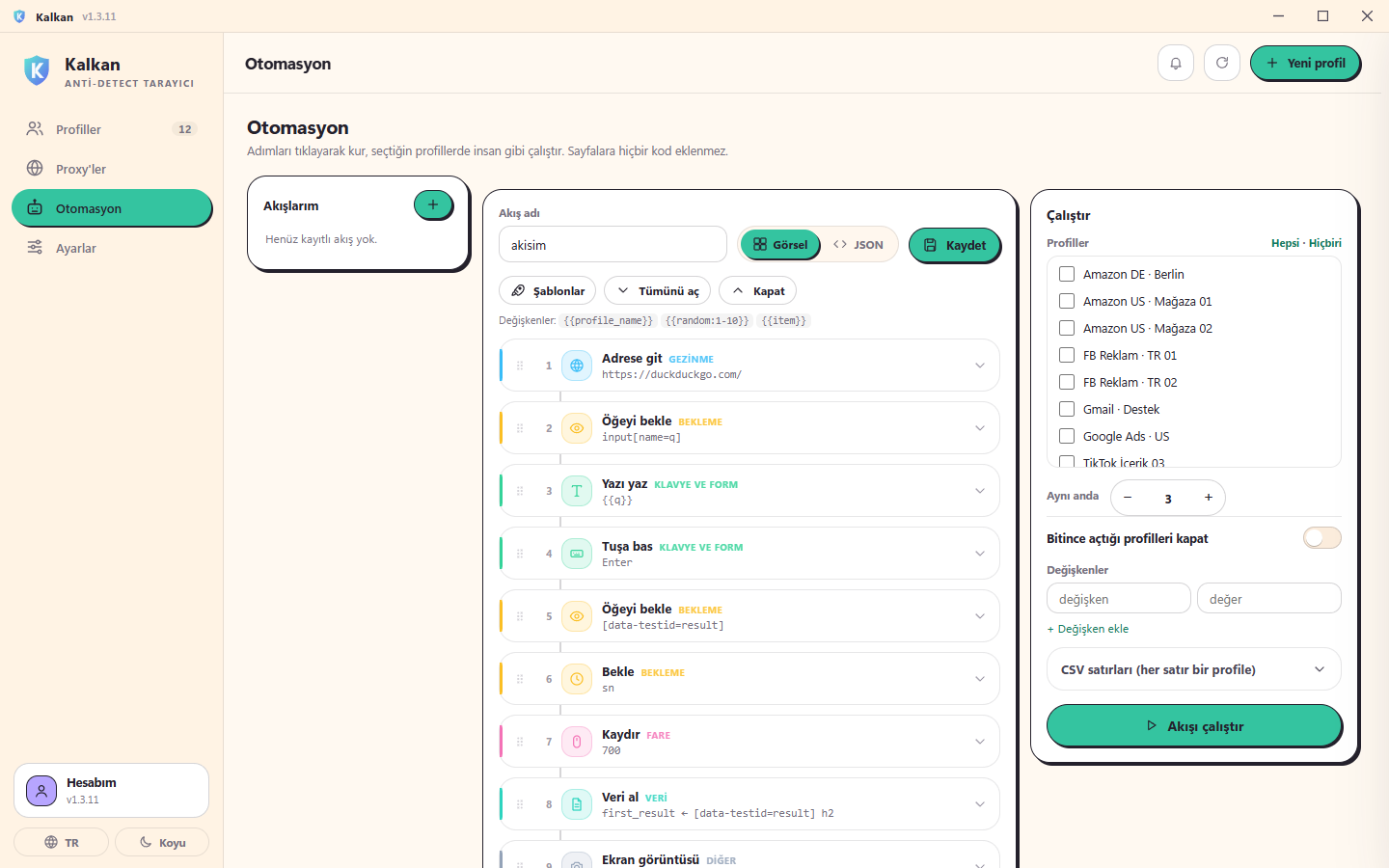The image size is (1389, 868).
Task: Click the Akış adı input field
Action: click(613, 245)
